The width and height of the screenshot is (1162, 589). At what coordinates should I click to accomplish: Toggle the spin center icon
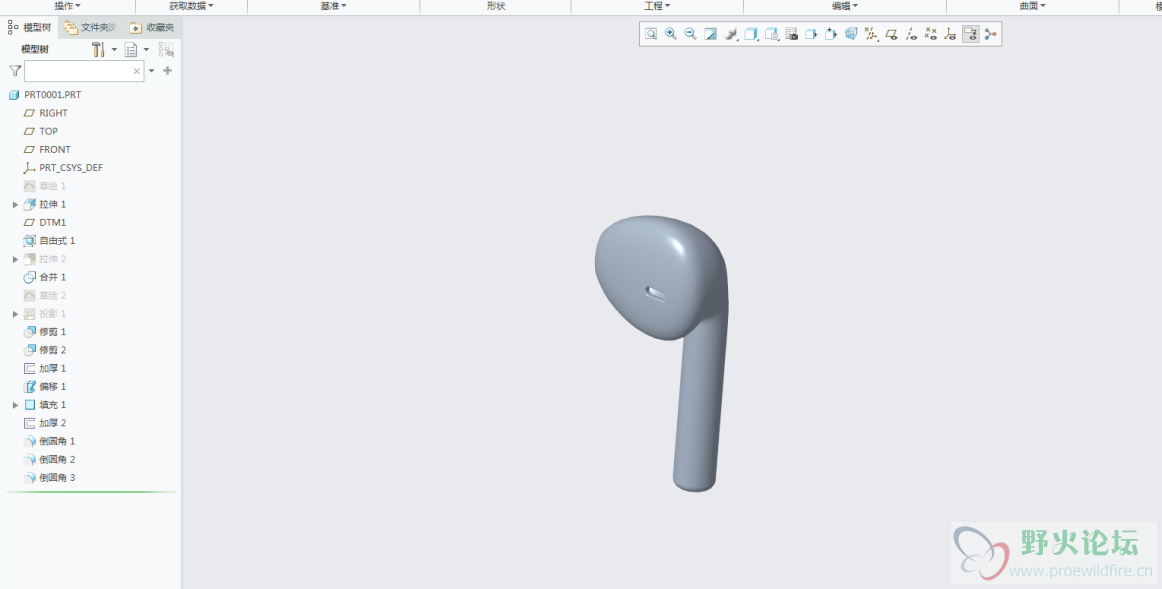tap(991, 34)
